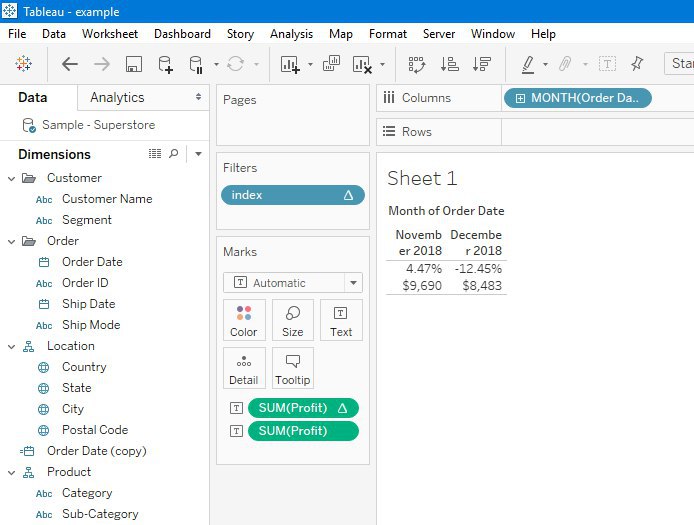Open the Text marks card
Image resolution: width=694 pixels, height=525 pixels.
coord(341,320)
